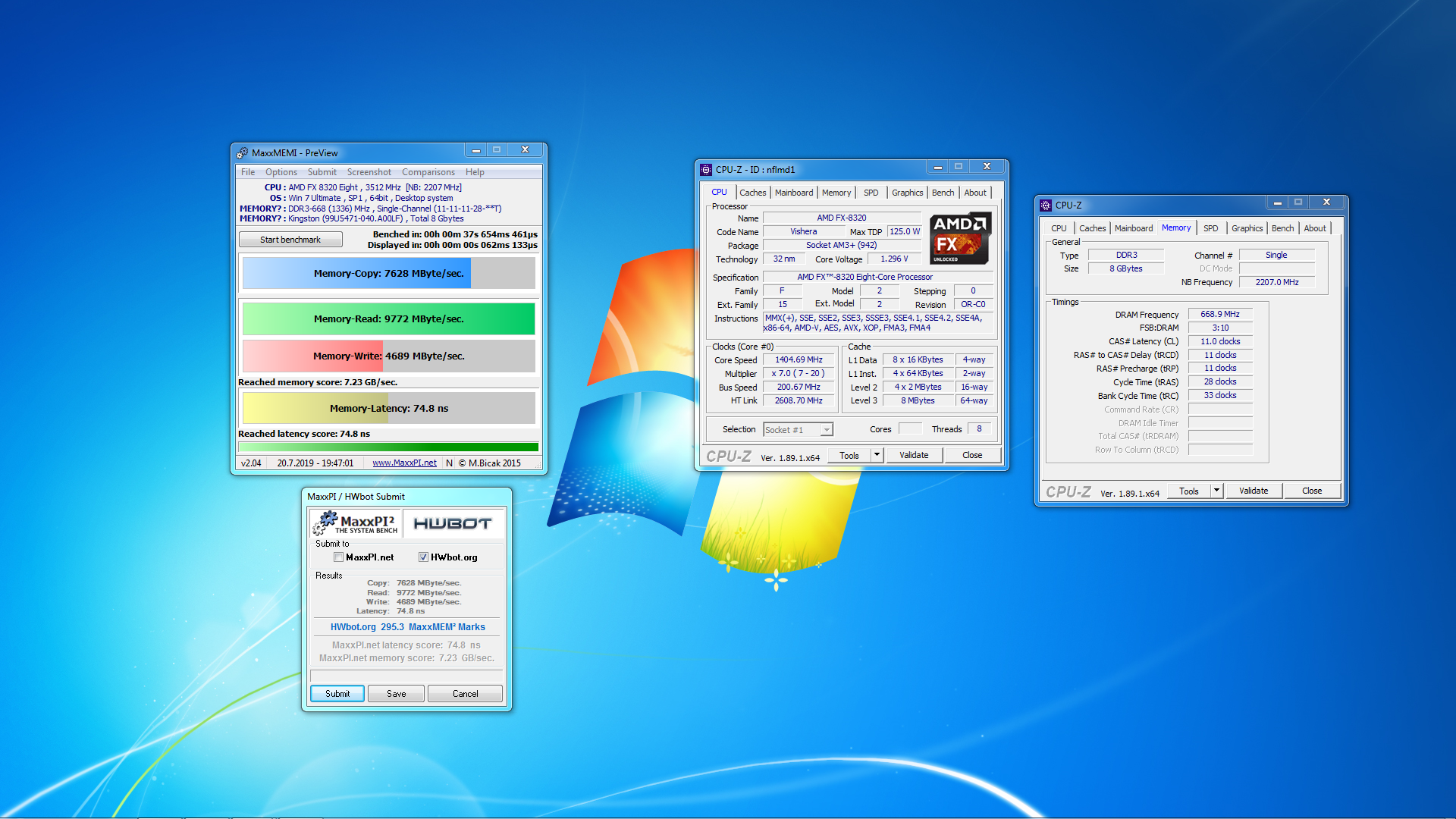
Task: Click the DRAM Frequency 668.9 MHz value
Action: (x=1220, y=314)
